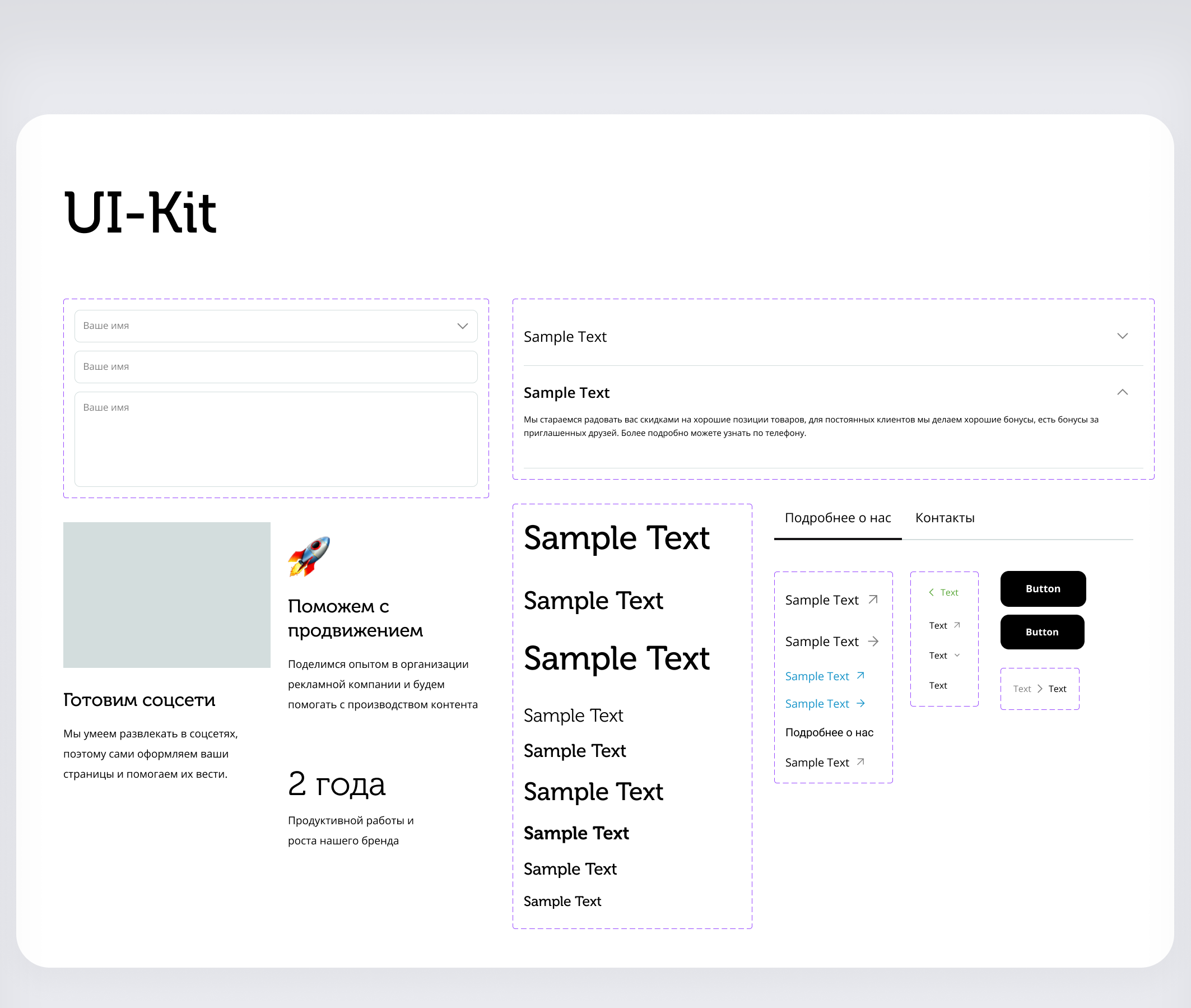Click the gray Text breadcrumb link

(x=1021, y=689)
